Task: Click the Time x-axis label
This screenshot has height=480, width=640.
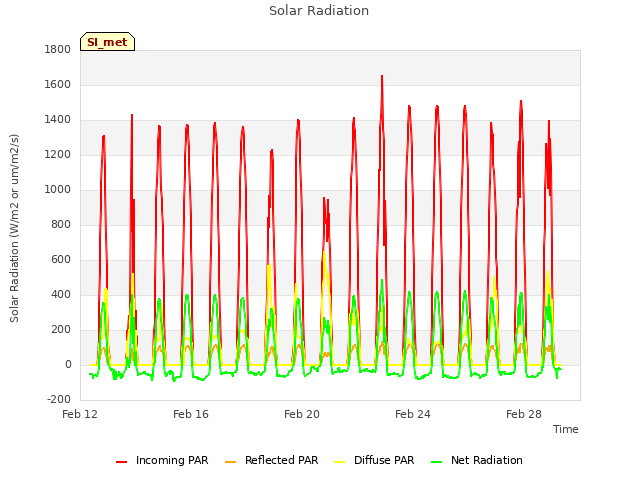Action: coord(566,429)
